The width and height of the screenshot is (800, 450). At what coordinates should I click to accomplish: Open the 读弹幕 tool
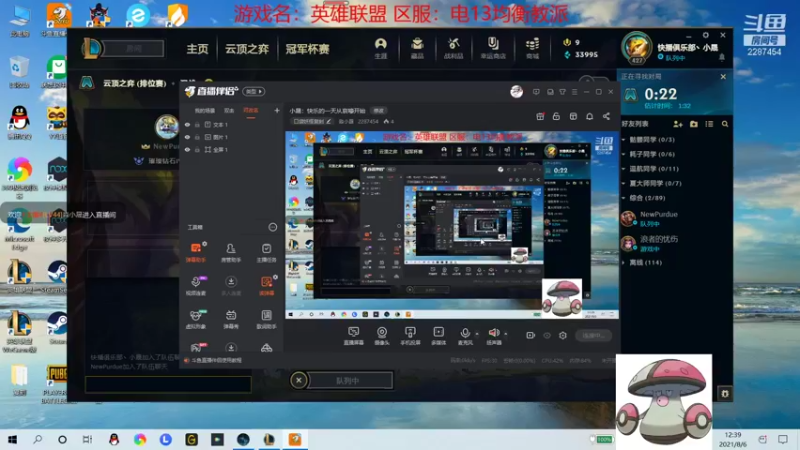[x=266, y=286]
